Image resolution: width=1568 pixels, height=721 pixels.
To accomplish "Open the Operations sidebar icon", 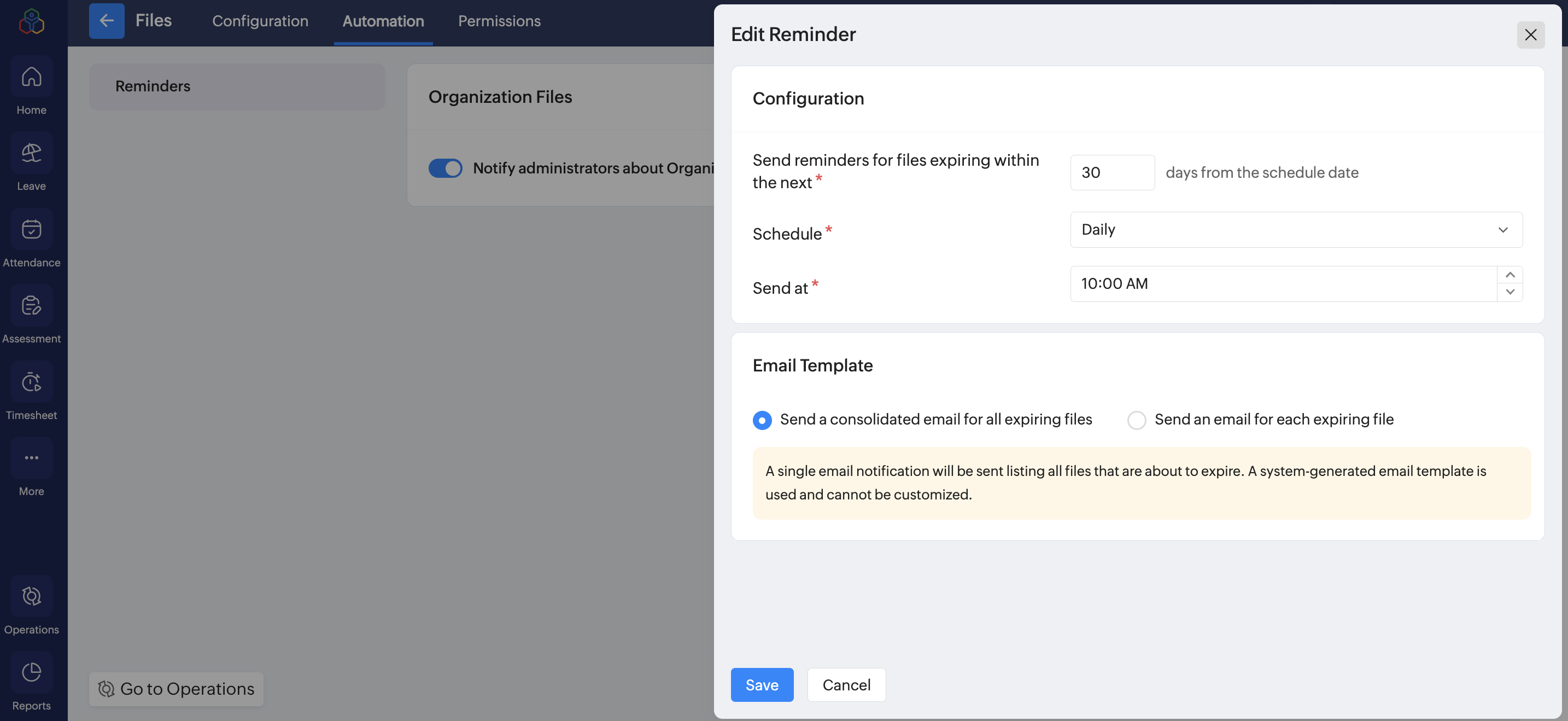I will (31, 596).
